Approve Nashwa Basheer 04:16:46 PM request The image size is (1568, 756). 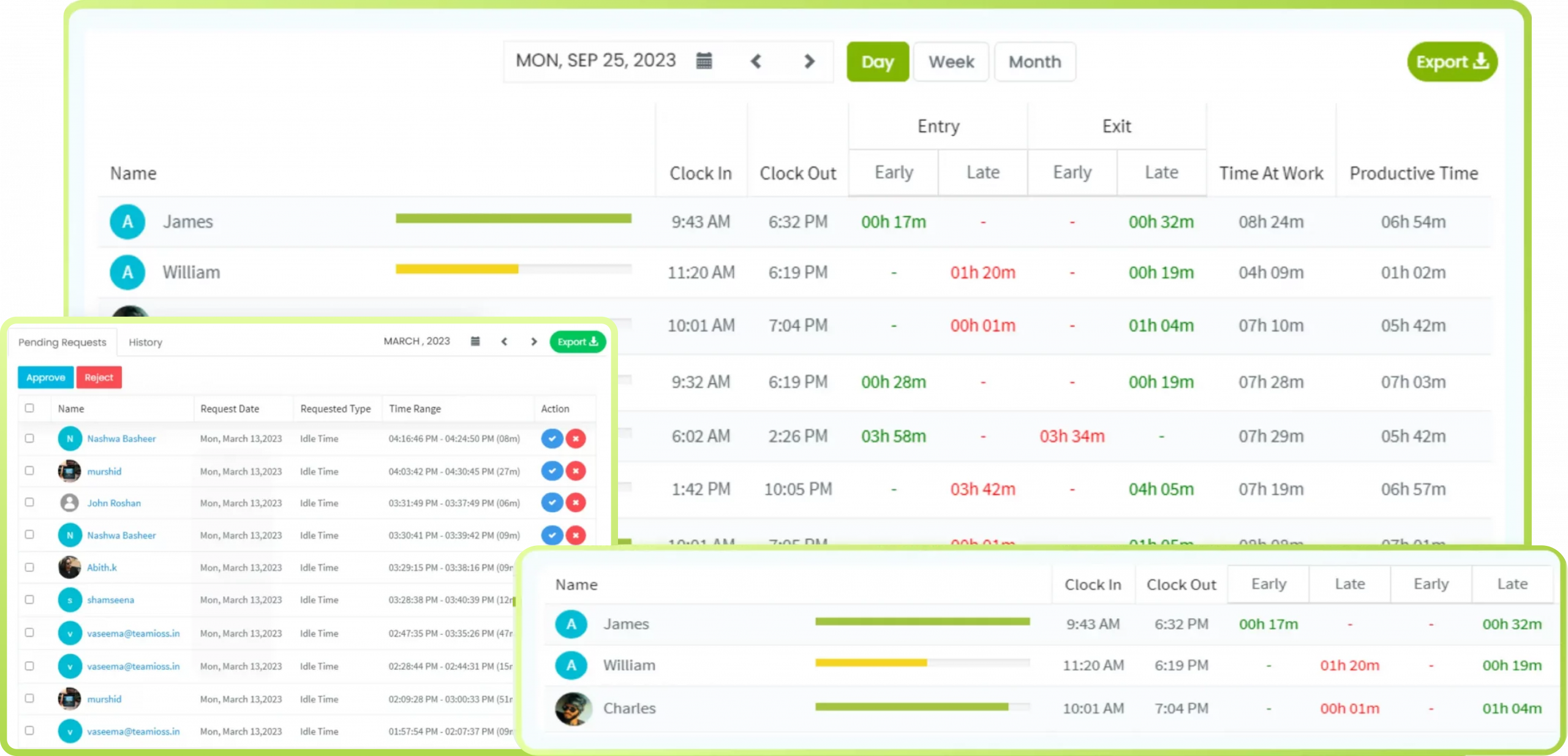[552, 439]
